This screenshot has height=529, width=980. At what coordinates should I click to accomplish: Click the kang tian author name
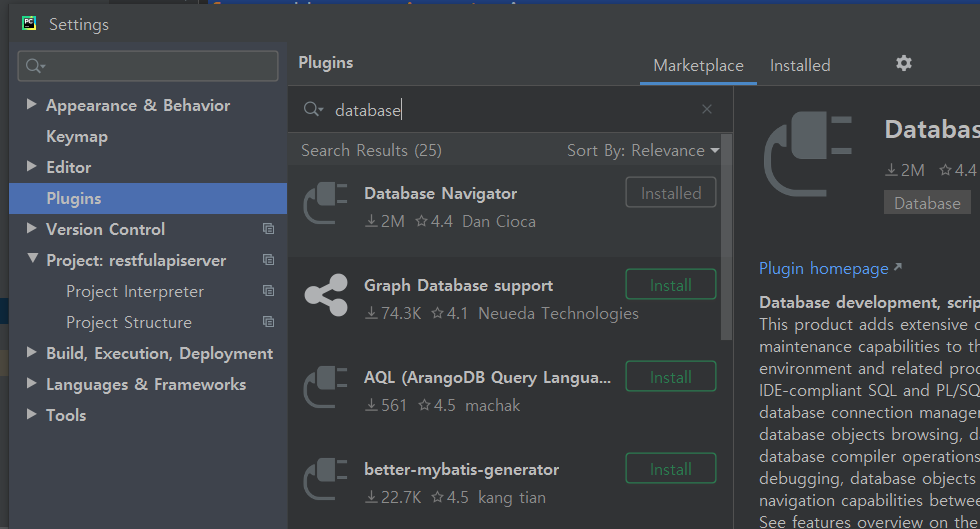coord(512,497)
